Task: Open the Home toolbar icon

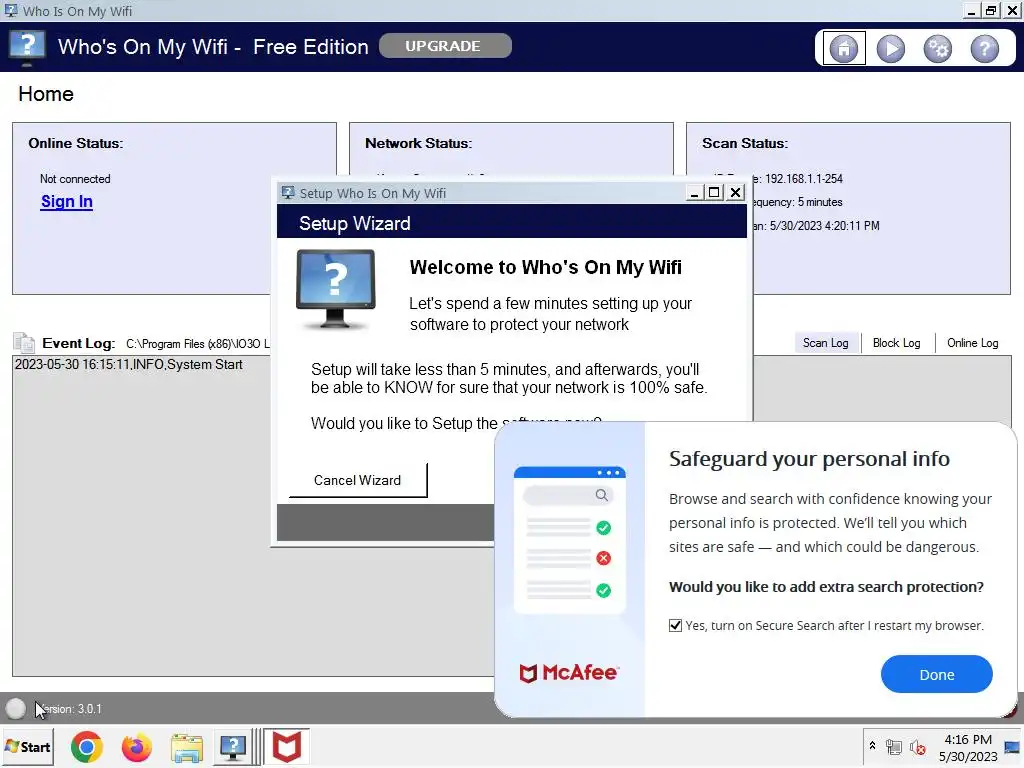Action: (x=844, y=48)
